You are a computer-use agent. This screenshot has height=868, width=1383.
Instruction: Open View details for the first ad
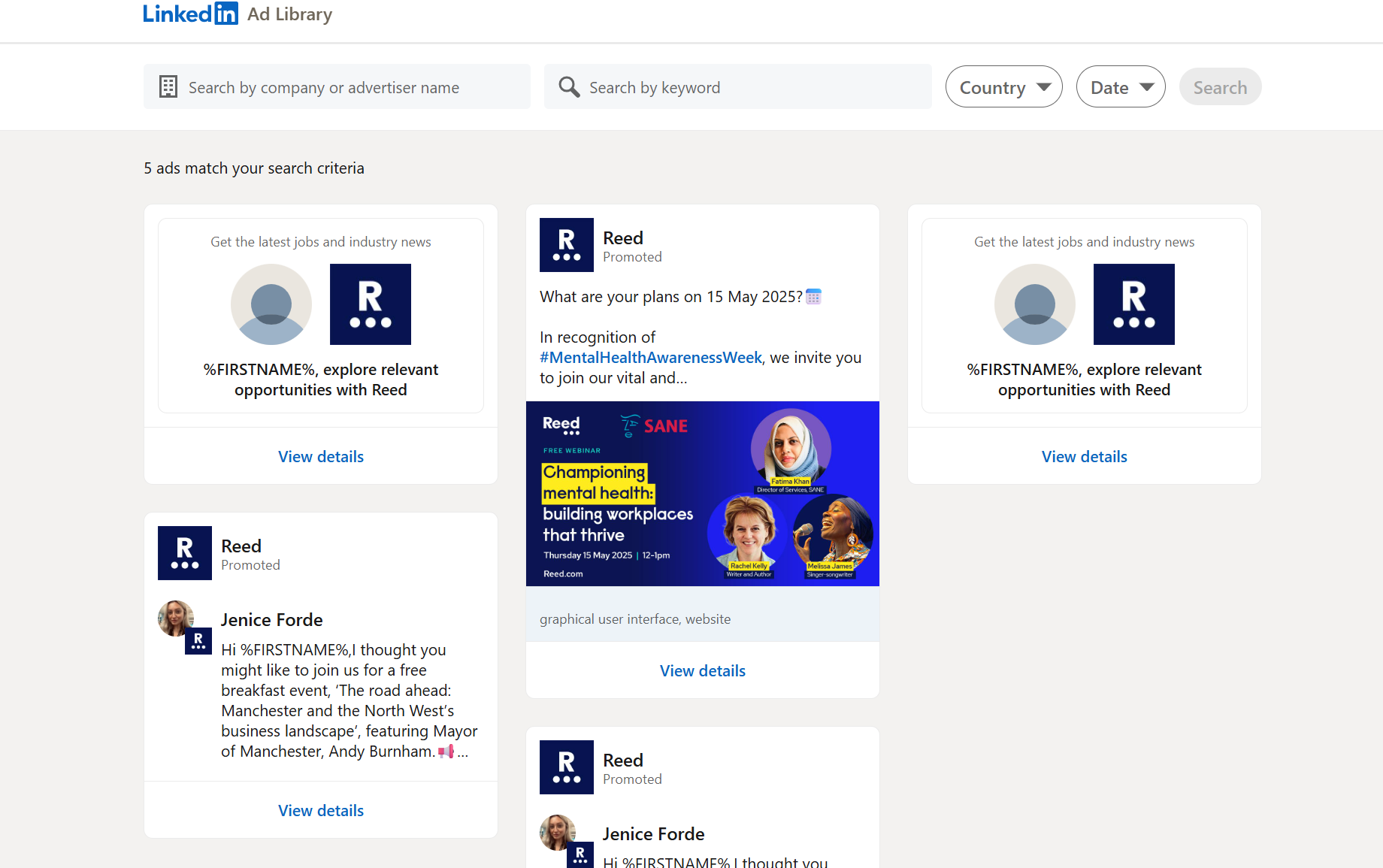pos(321,457)
